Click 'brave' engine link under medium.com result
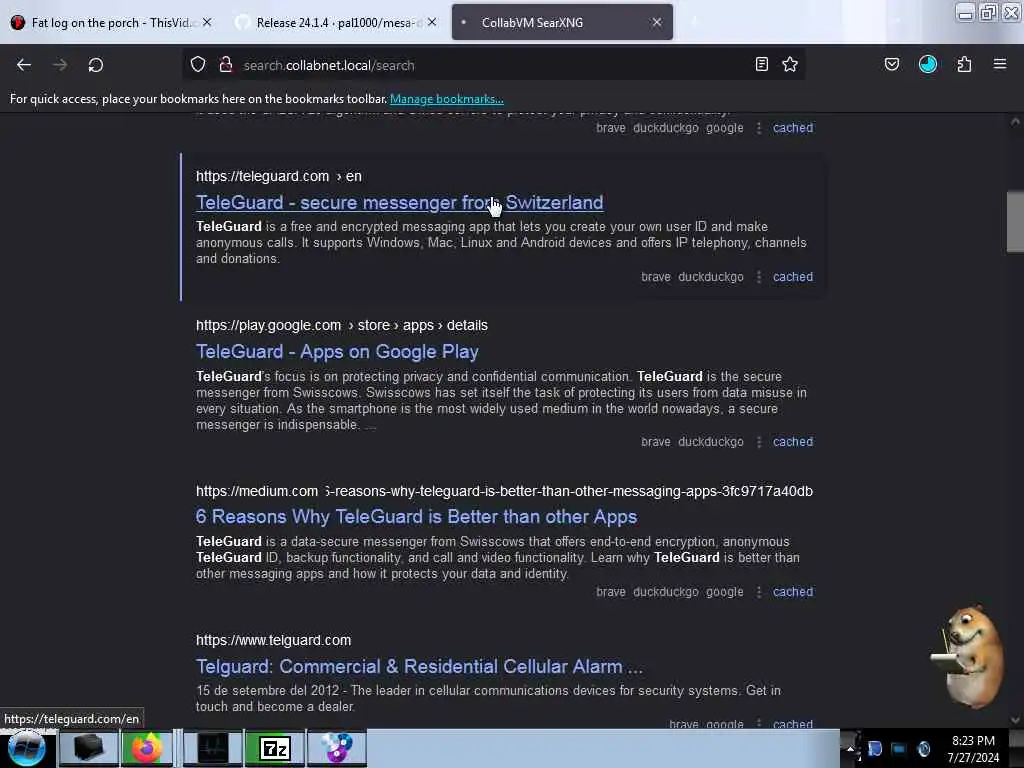This screenshot has width=1024, height=768. click(611, 592)
